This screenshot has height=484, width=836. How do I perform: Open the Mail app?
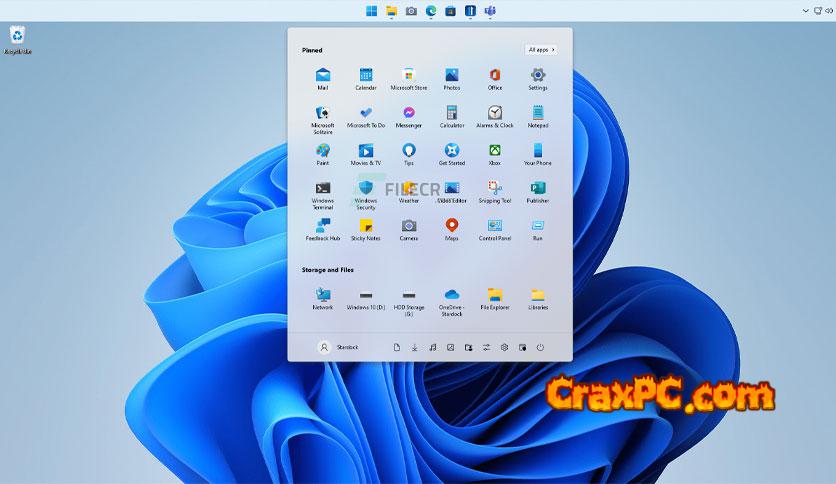coord(323,76)
